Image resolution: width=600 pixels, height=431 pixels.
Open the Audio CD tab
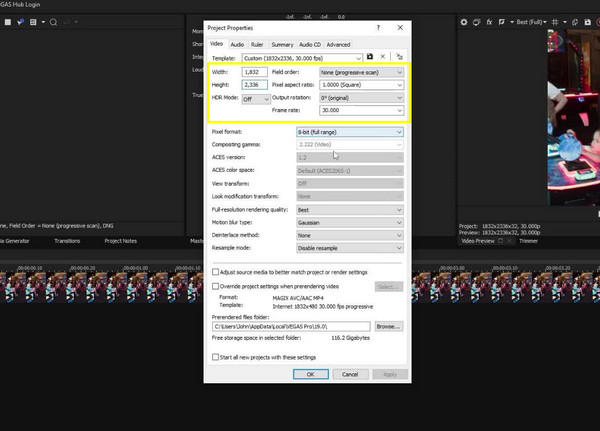click(310, 44)
